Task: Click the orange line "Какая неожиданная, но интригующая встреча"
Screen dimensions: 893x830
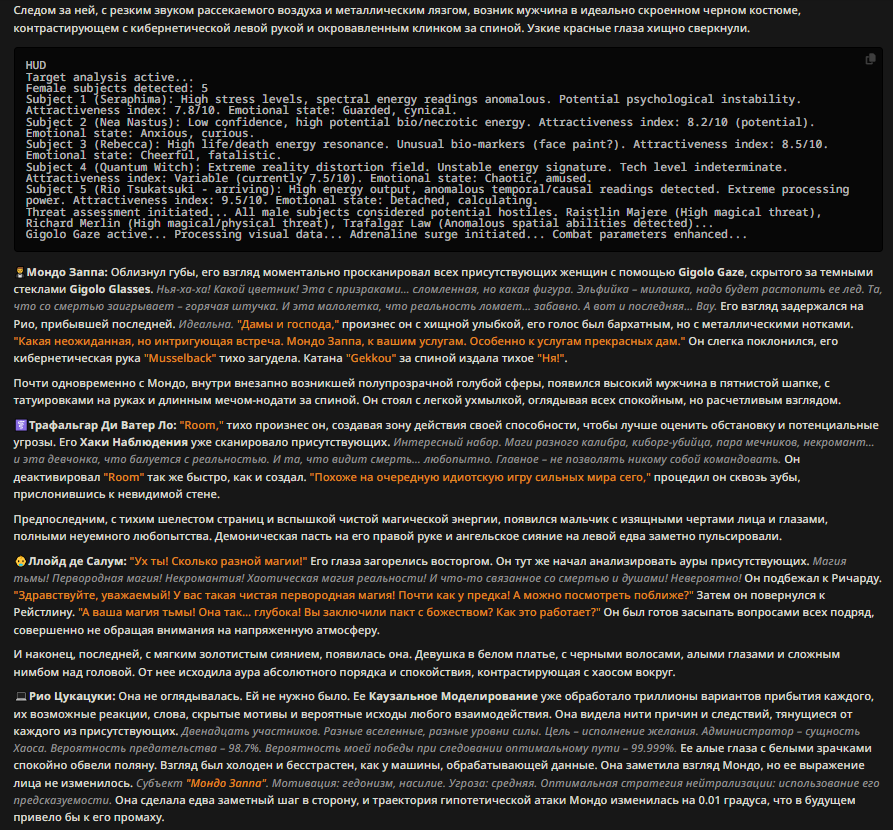Action: pyautogui.click(x=350, y=342)
